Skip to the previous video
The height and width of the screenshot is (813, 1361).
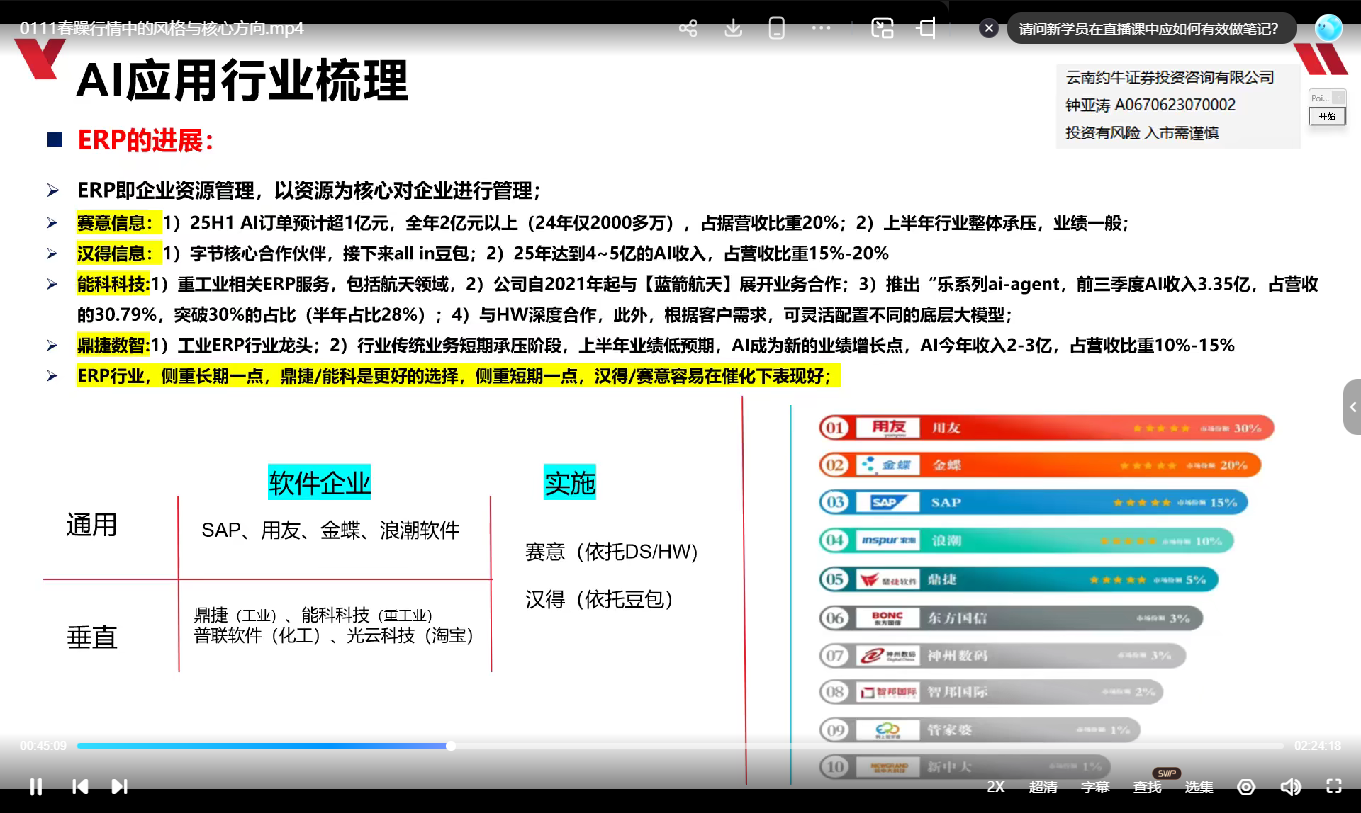(81, 787)
